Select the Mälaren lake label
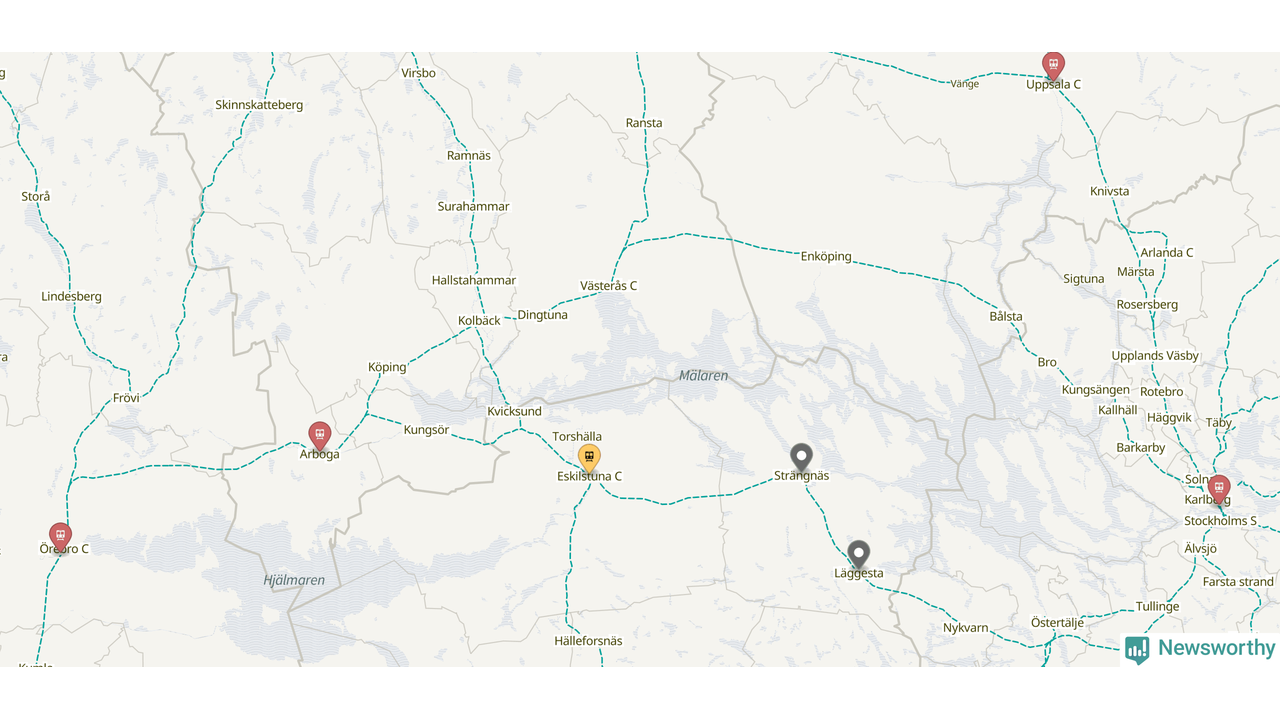Image resolution: width=1280 pixels, height=720 pixels. pos(703,376)
